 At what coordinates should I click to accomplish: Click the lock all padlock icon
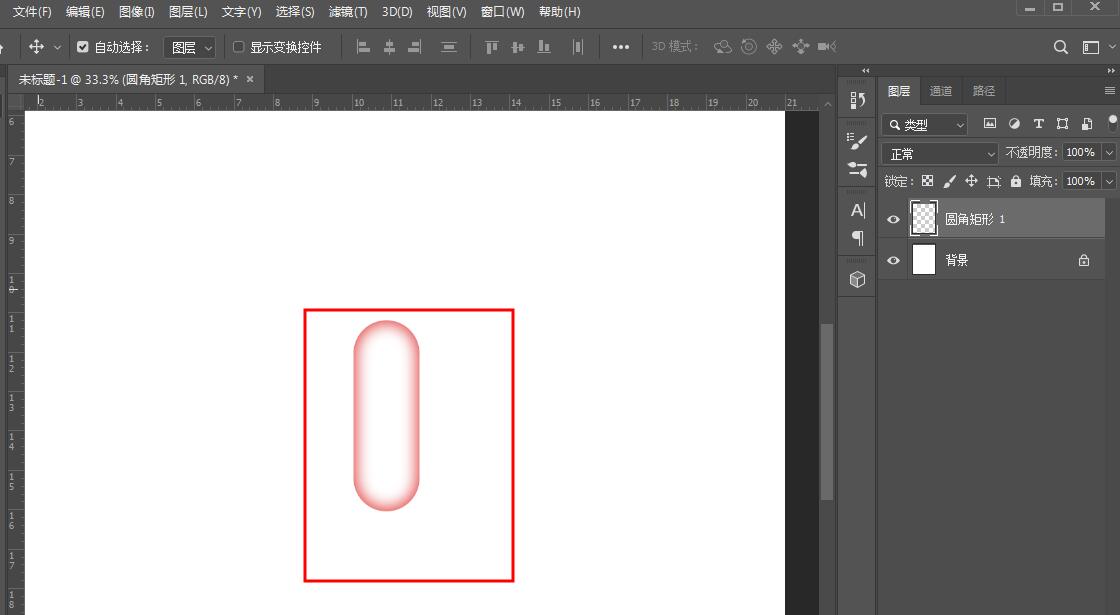[x=1015, y=181]
